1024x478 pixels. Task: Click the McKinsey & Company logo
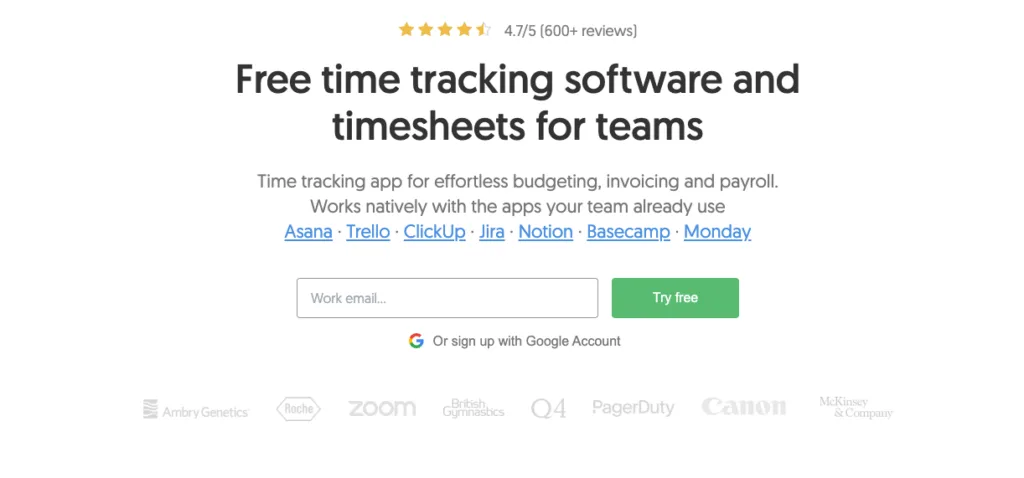tap(856, 407)
